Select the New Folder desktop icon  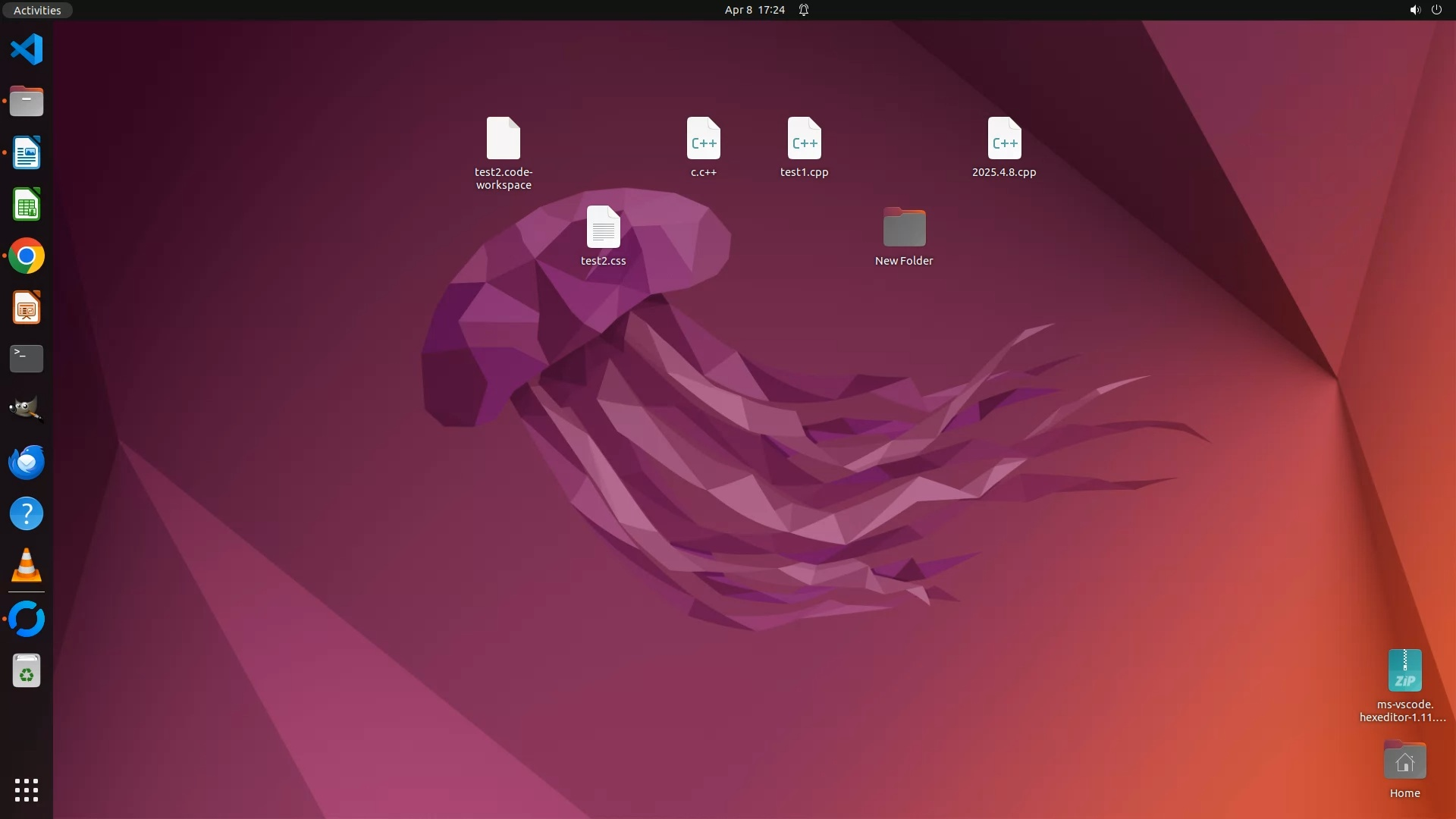tap(904, 228)
